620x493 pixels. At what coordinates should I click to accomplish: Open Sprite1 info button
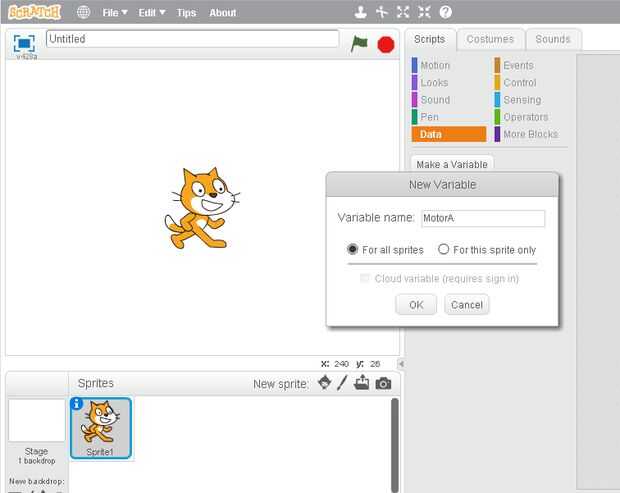click(x=76, y=404)
